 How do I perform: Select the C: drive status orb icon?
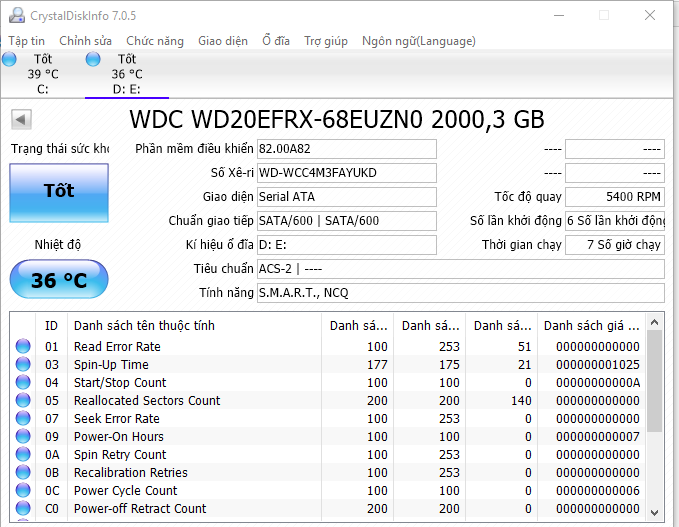click(x=9, y=59)
